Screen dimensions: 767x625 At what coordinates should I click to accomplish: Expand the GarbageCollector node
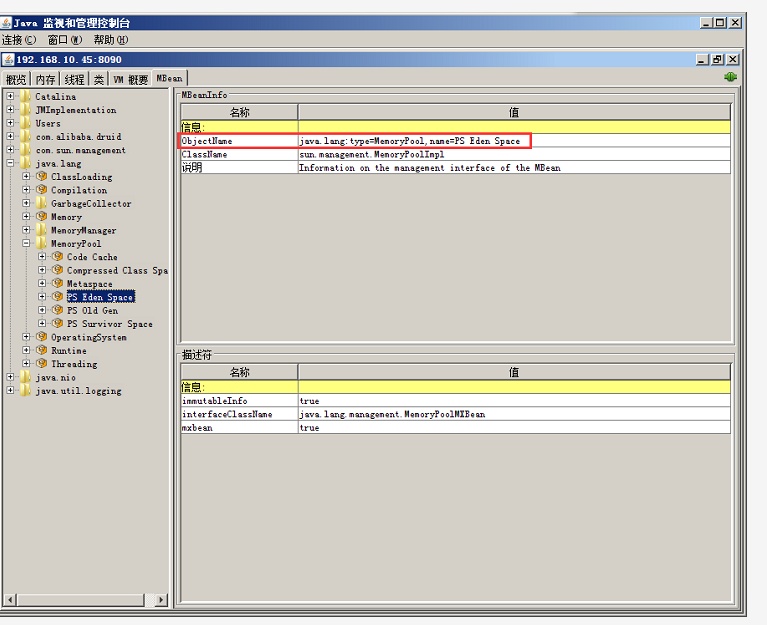(26, 203)
